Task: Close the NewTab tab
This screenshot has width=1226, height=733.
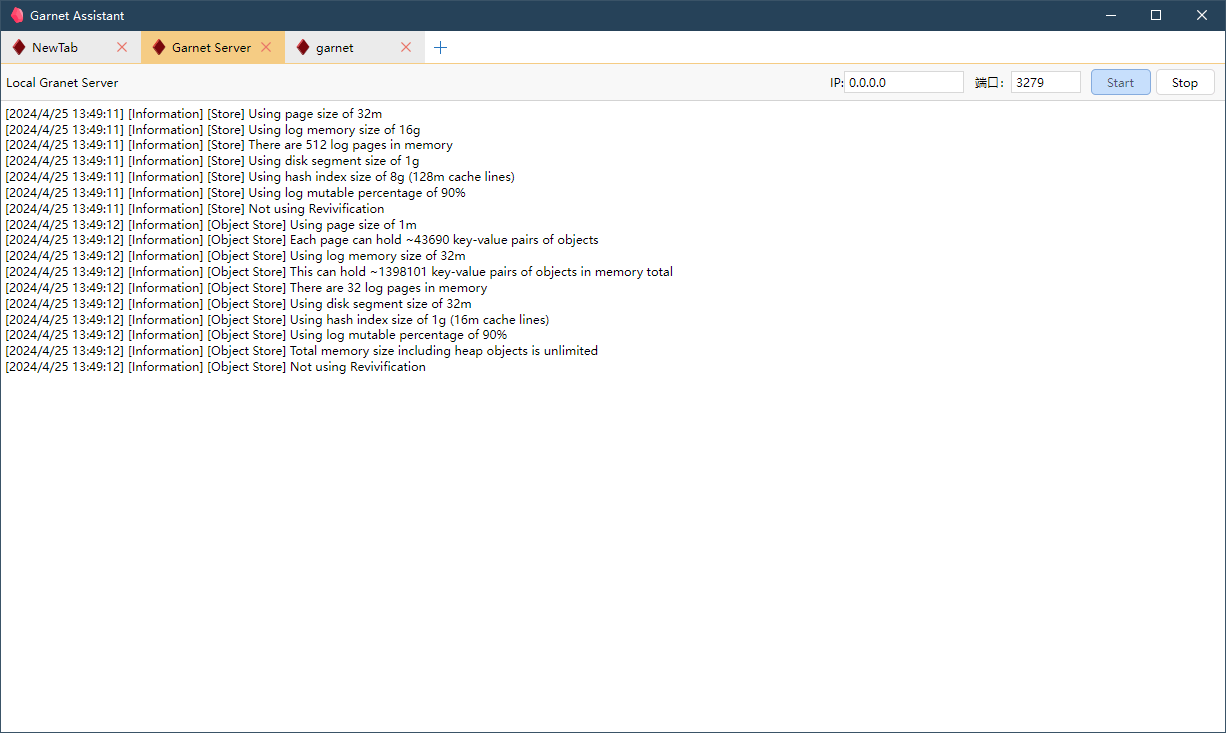Action: tap(122, 47)
